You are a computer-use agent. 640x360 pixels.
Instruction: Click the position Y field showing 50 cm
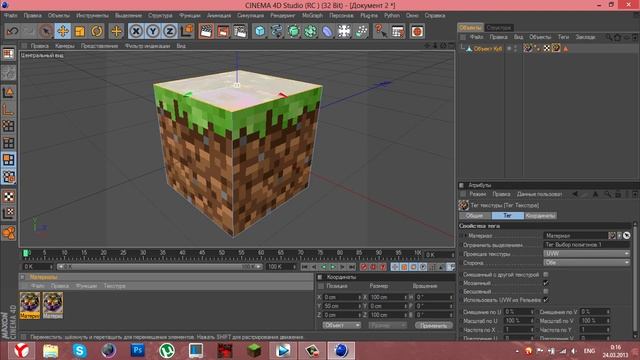[341, 306]
